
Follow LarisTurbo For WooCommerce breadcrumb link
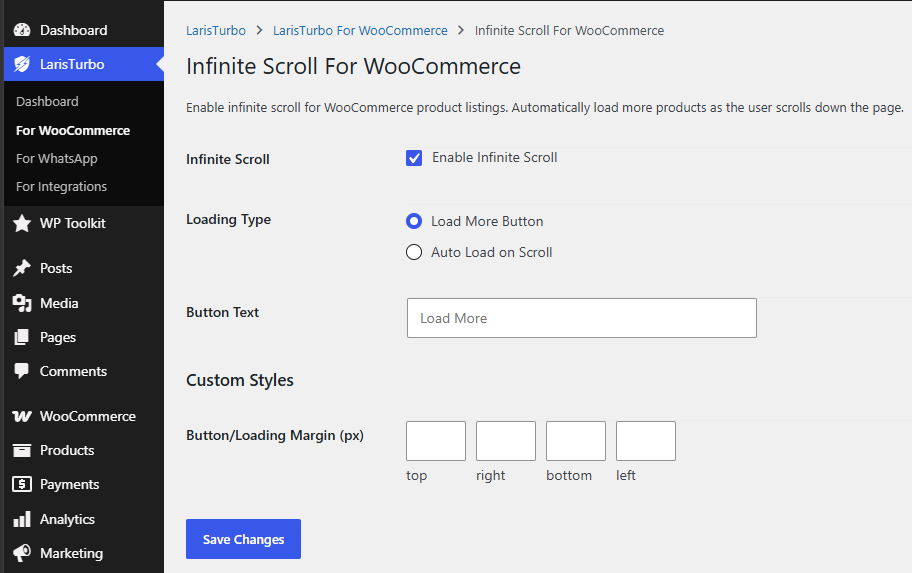click(x=360, y=30)
